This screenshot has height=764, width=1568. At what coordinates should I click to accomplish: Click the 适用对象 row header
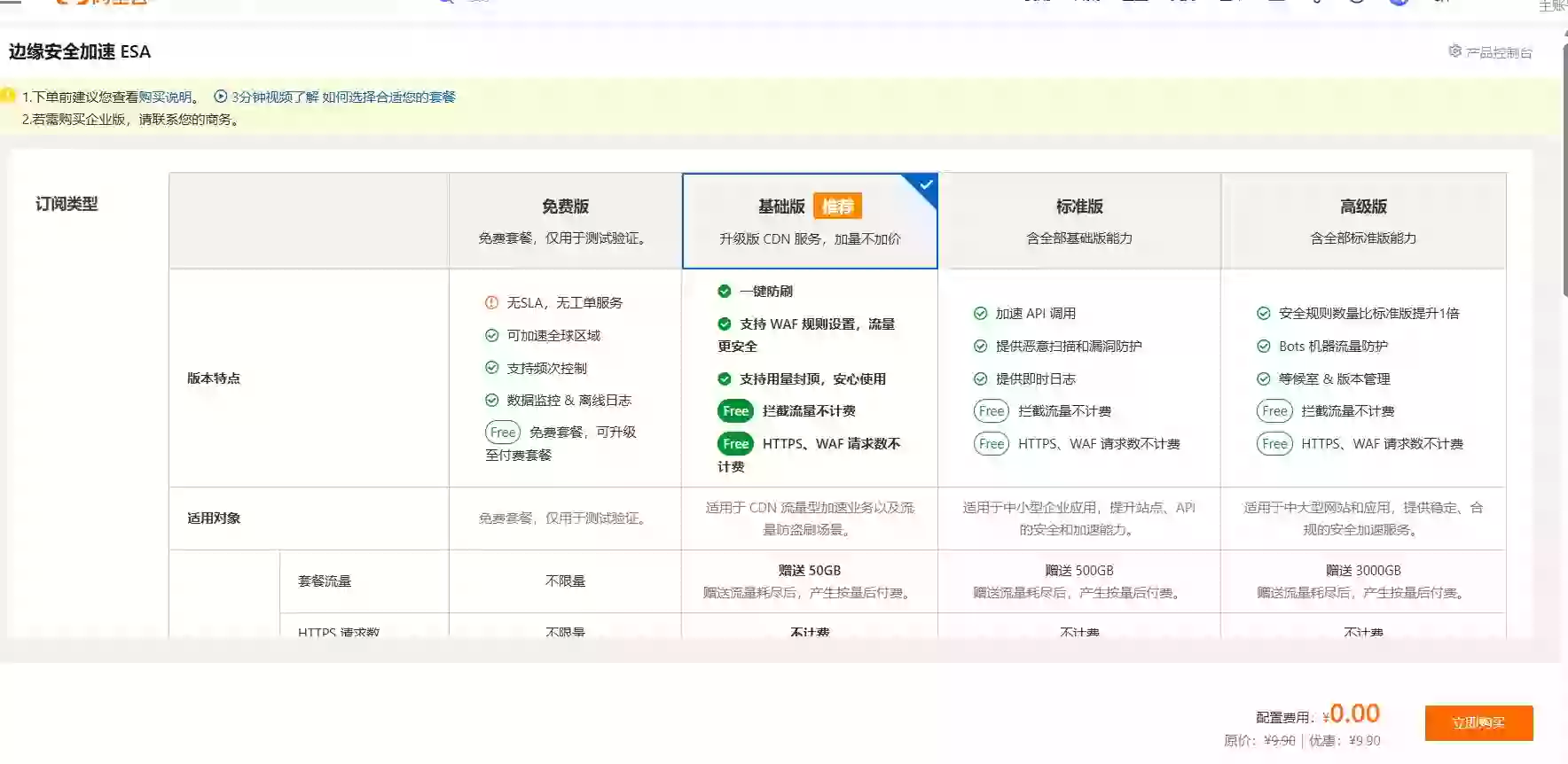coord(214,518)
